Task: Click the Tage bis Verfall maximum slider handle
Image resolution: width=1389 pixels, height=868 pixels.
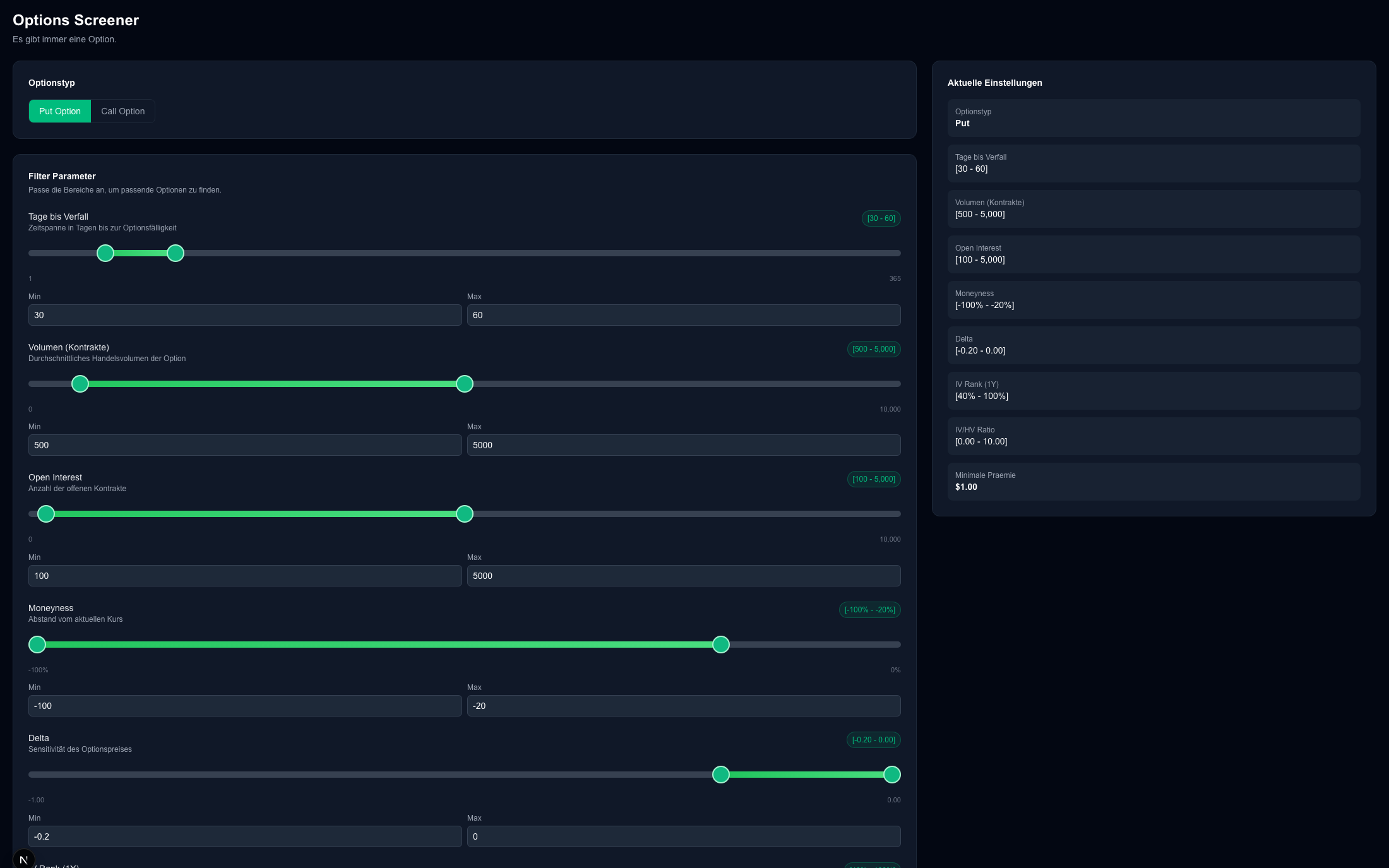Action: [176, 253]
